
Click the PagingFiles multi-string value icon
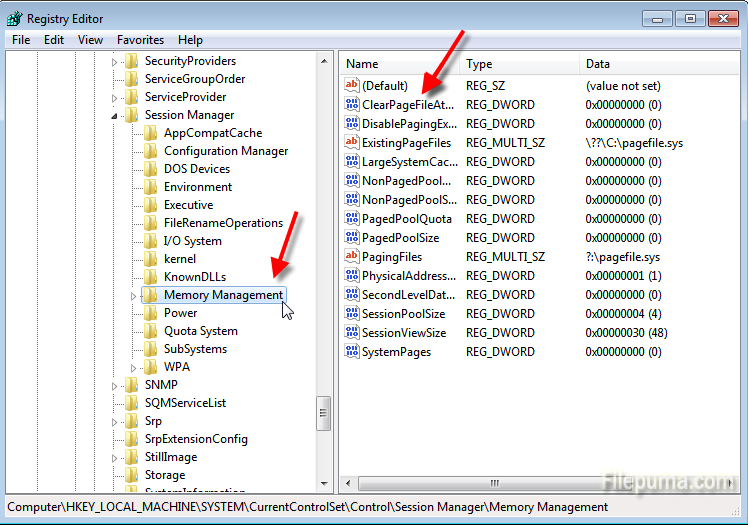click(351, 257)
